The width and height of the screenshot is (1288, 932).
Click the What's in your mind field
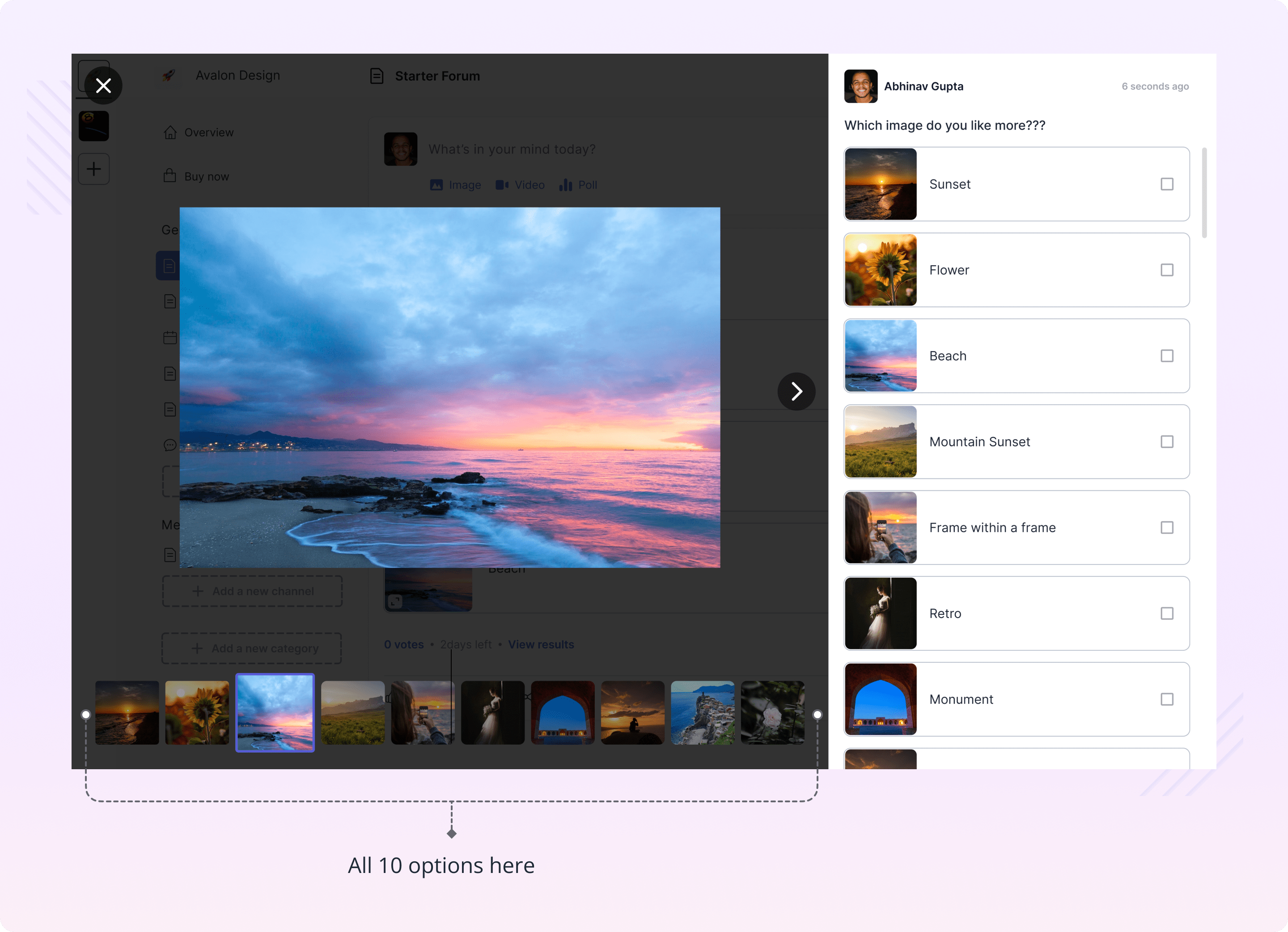[x=512, y=149]
